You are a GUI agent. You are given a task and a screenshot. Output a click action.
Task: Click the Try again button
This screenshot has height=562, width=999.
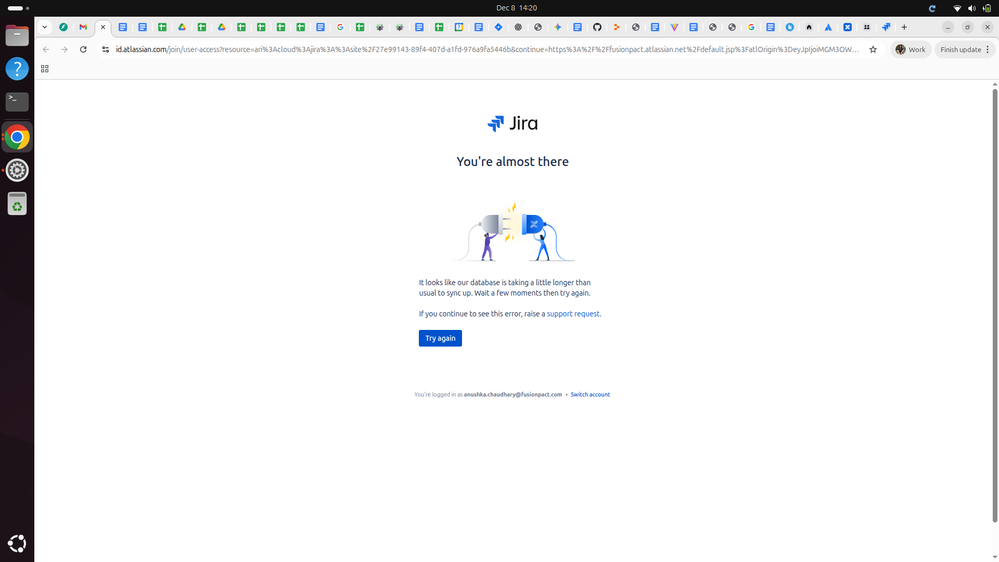click(x=440, y=338)
